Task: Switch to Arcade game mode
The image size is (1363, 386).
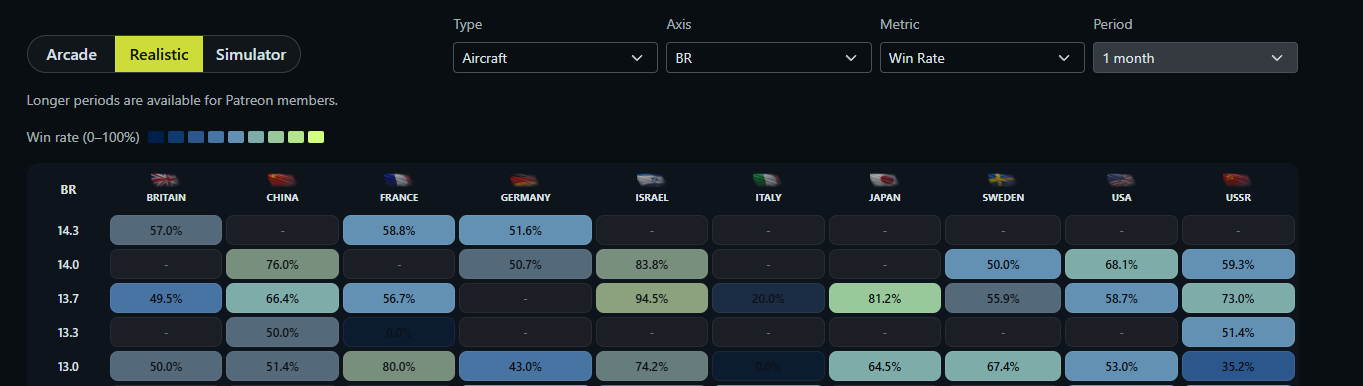Action: pos(72,54)
